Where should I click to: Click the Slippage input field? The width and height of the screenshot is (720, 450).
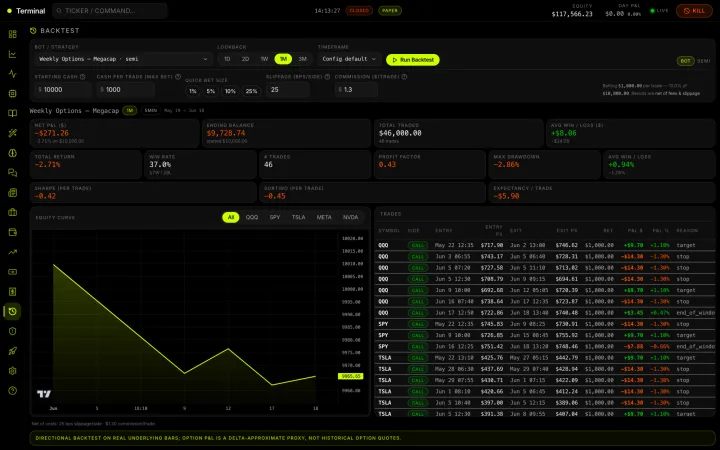(287, 90)
